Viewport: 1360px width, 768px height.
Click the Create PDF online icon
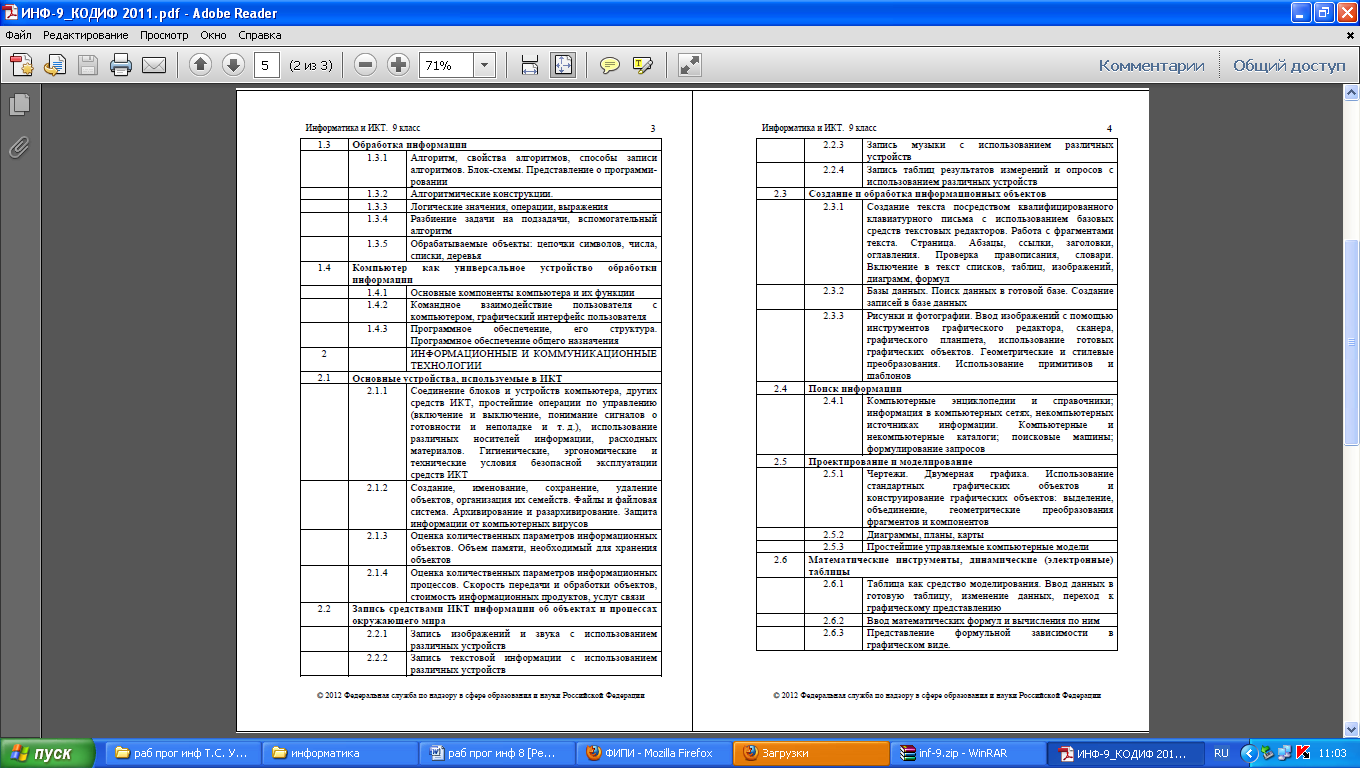coord(21,65)
